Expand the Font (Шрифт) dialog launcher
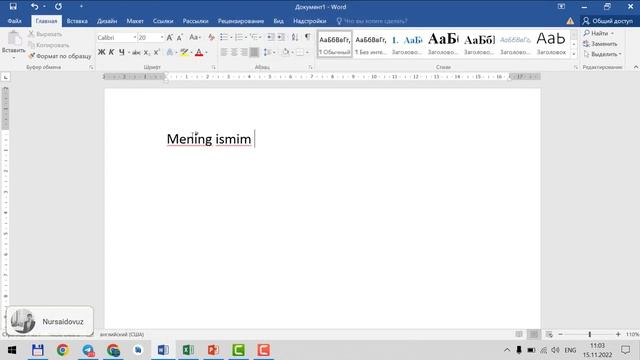The height and width of the screenshot is (360, 640). [213, 67]
